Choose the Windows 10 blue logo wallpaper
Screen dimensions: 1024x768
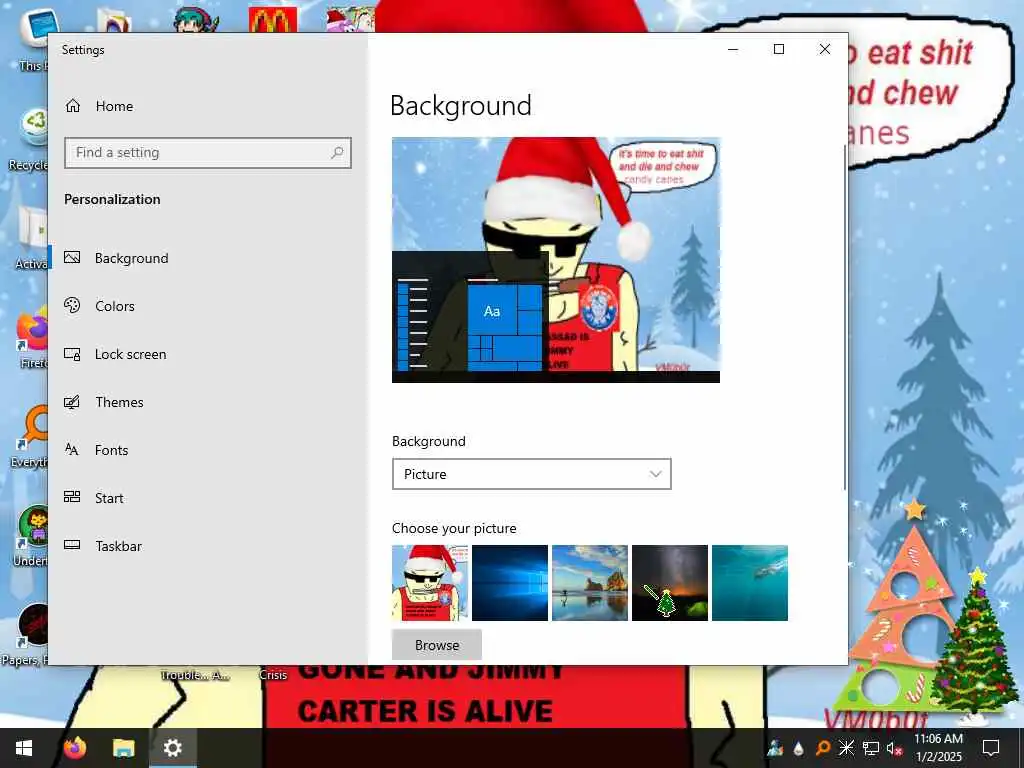click(509, 583)
